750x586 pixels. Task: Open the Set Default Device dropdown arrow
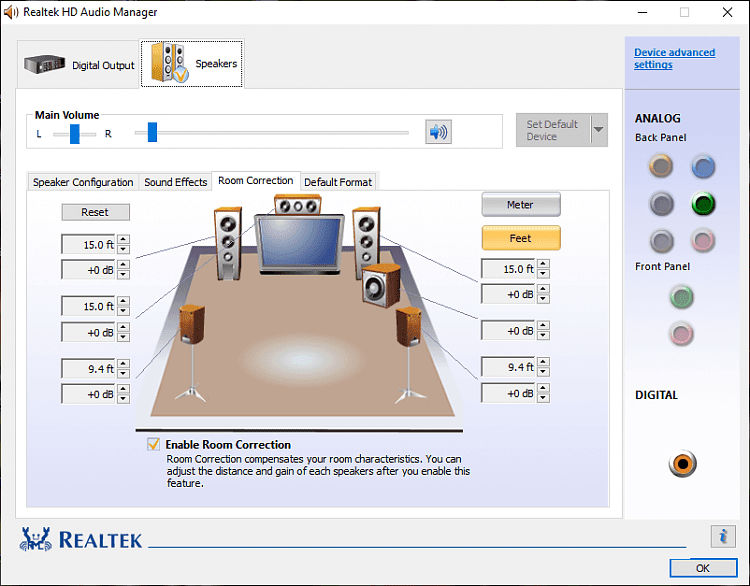[598, 129]
